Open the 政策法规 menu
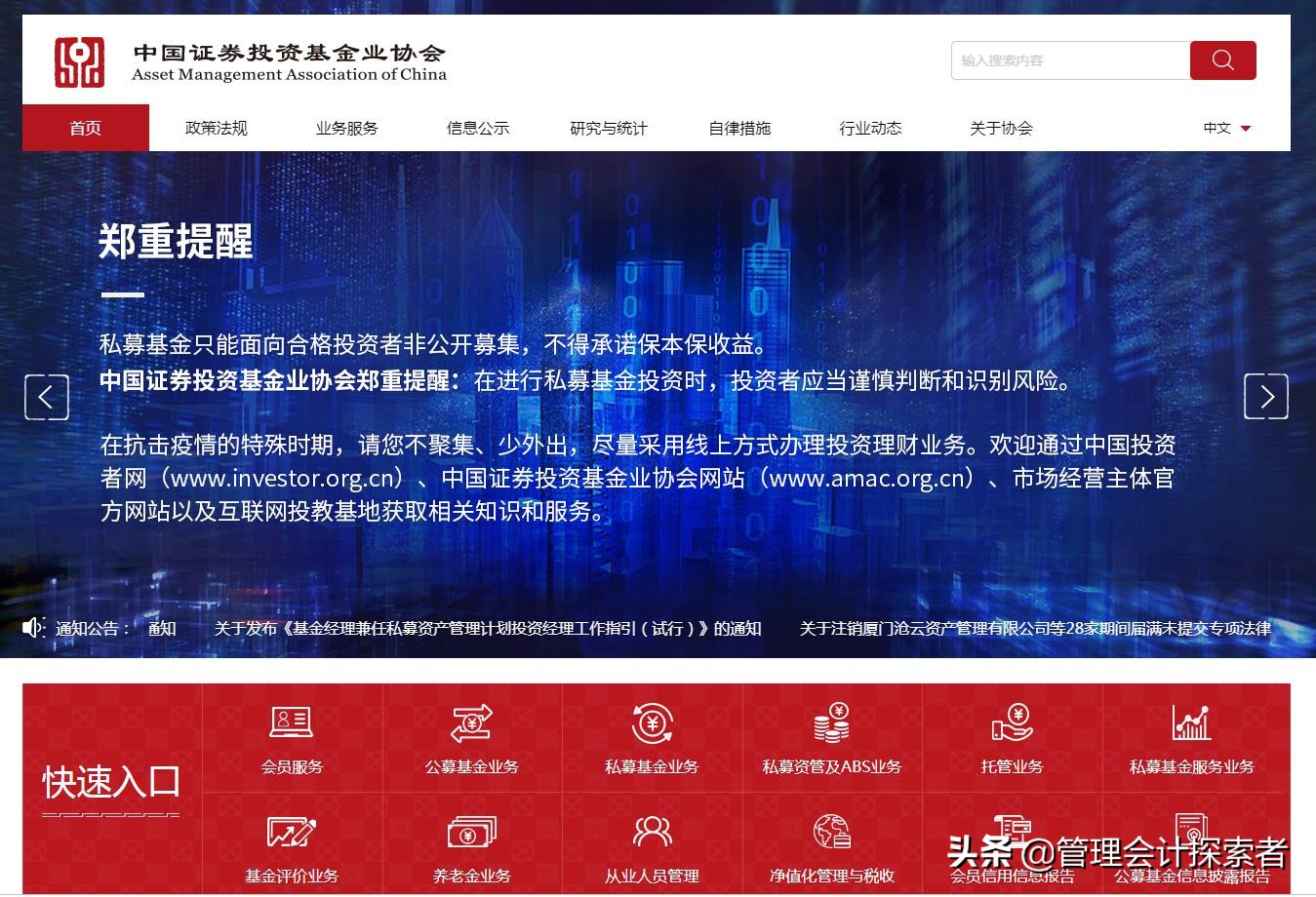Viewport: 1316px width, 897px height. point(216,127)
